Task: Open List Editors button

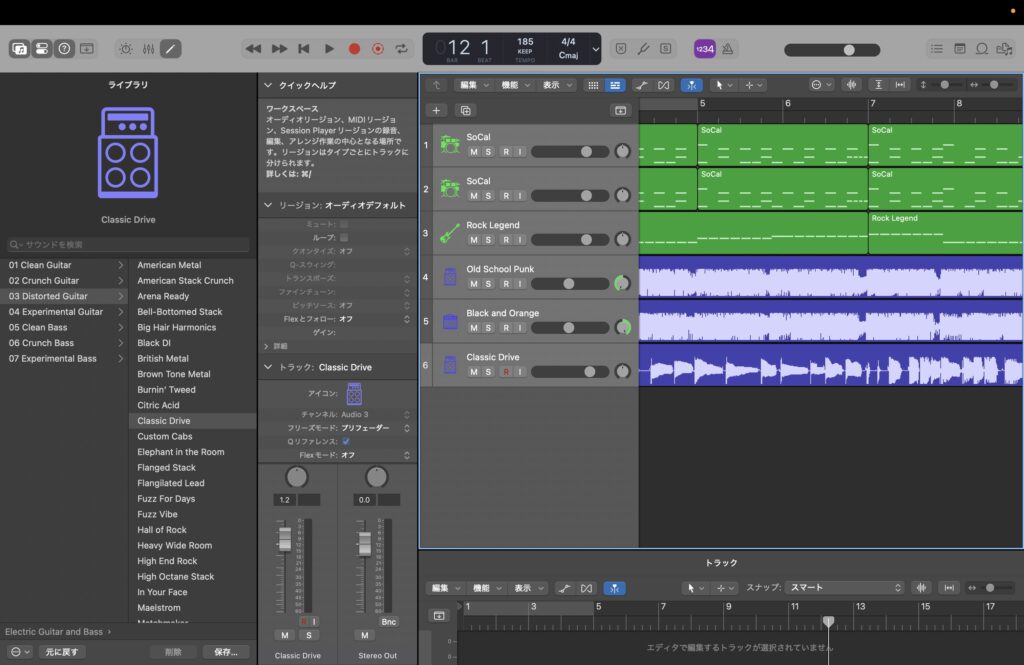Action: point(936,49)
